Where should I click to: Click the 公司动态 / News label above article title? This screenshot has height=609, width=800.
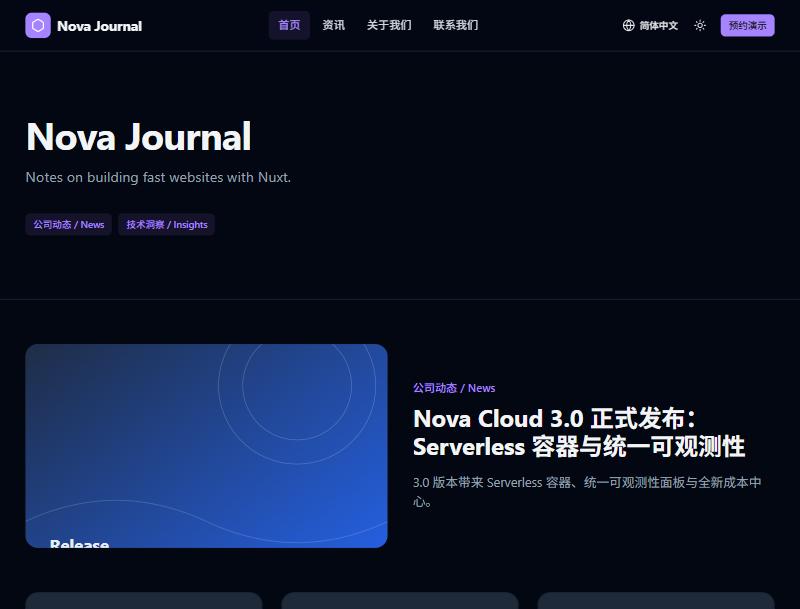point(454,388)
